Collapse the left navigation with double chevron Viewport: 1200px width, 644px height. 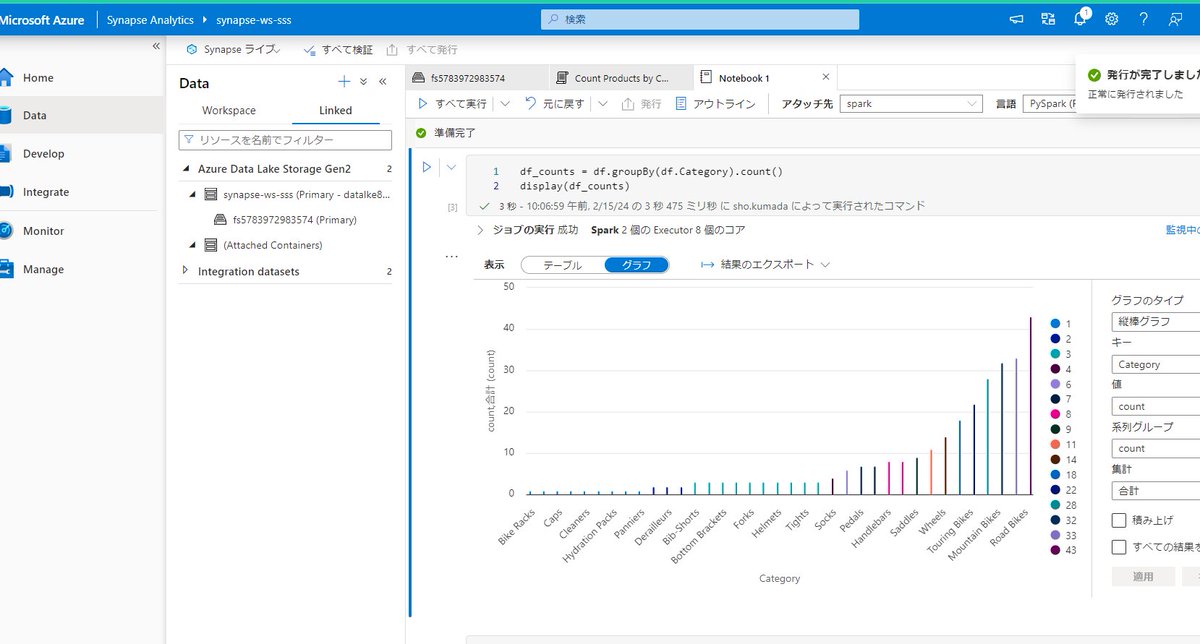coord(156,47)
